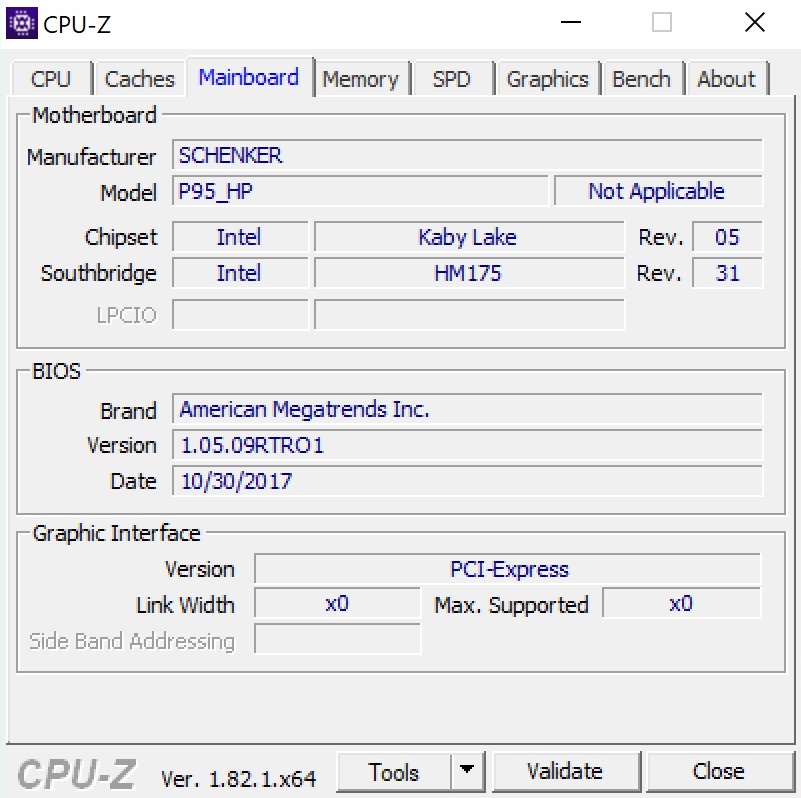Viewport: 801px width, 798px height.
Task: Open the SPD tab
Action: (x=452, y=79)
